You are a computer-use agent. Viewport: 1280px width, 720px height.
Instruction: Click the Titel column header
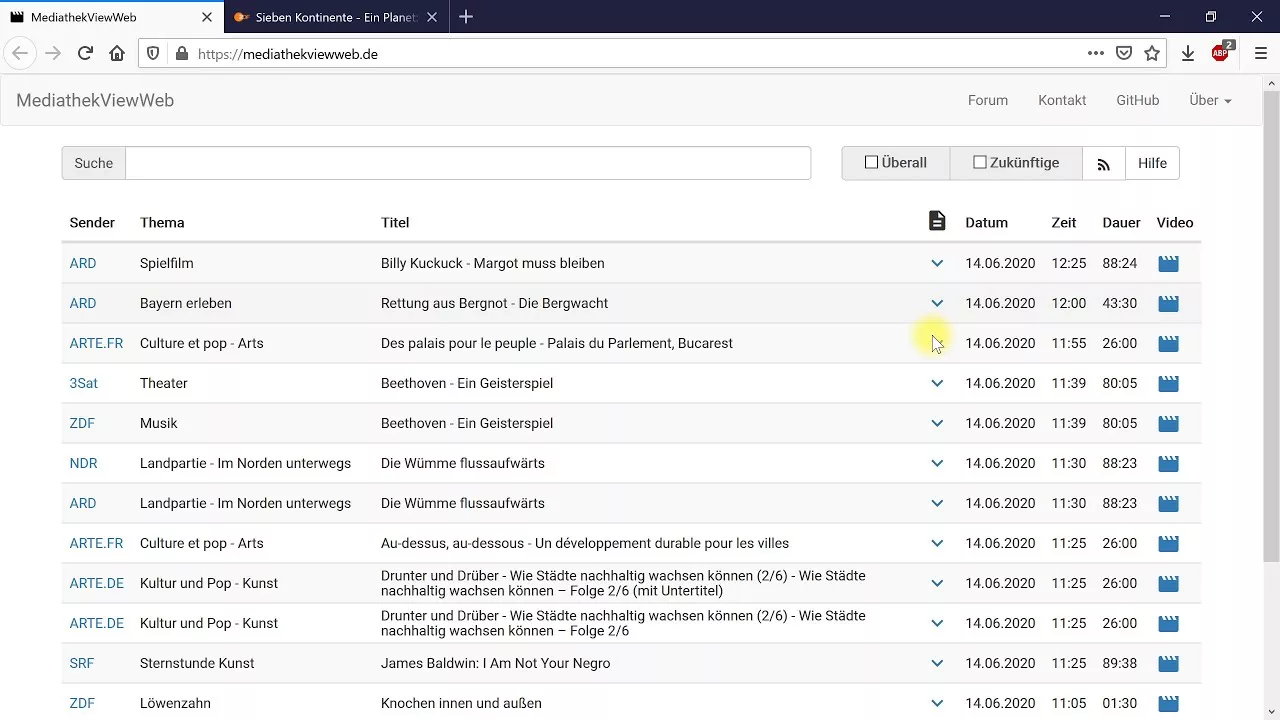[x=395, y=223]
